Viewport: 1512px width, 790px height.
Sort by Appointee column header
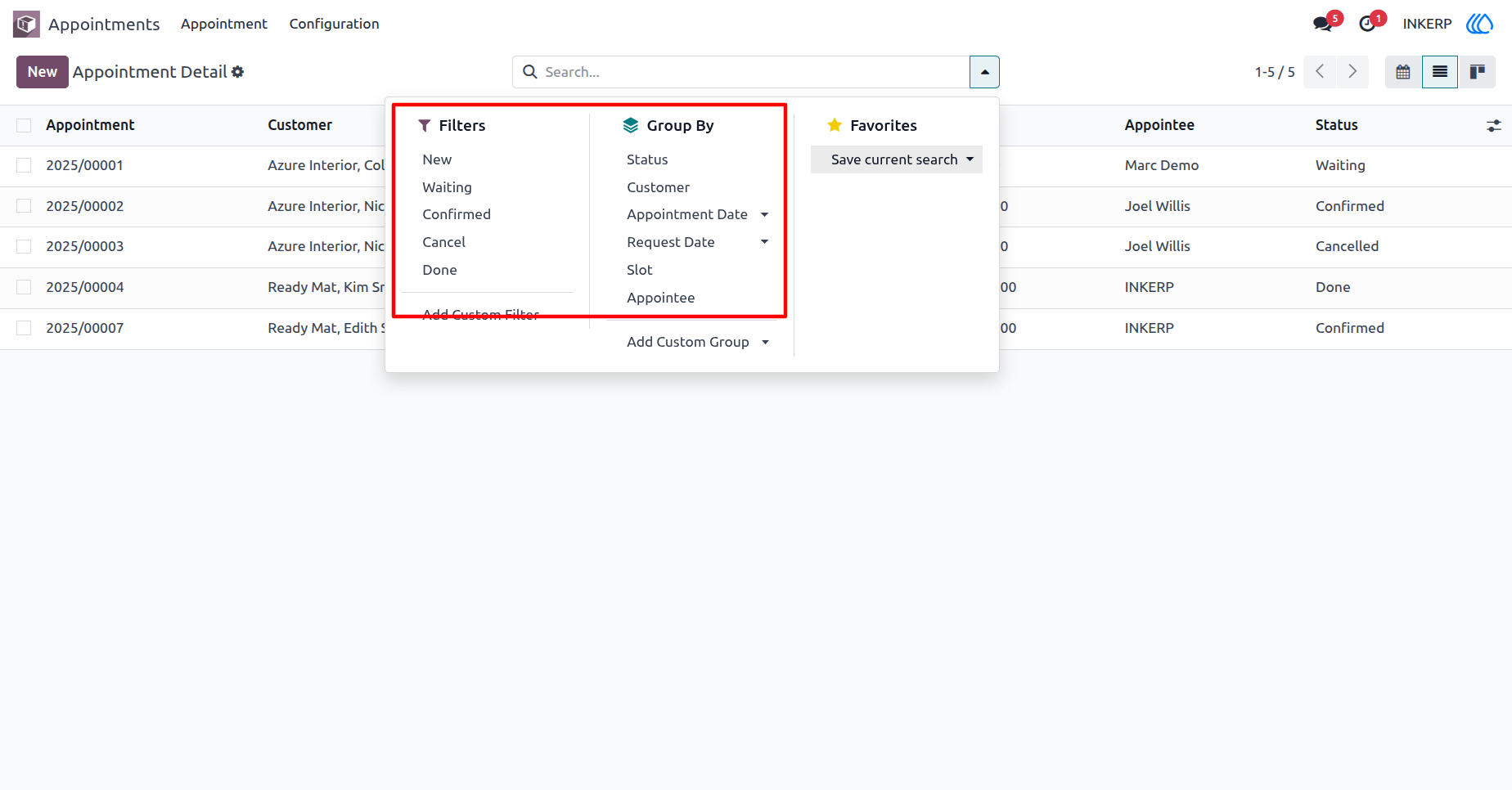coord(1159,125)
